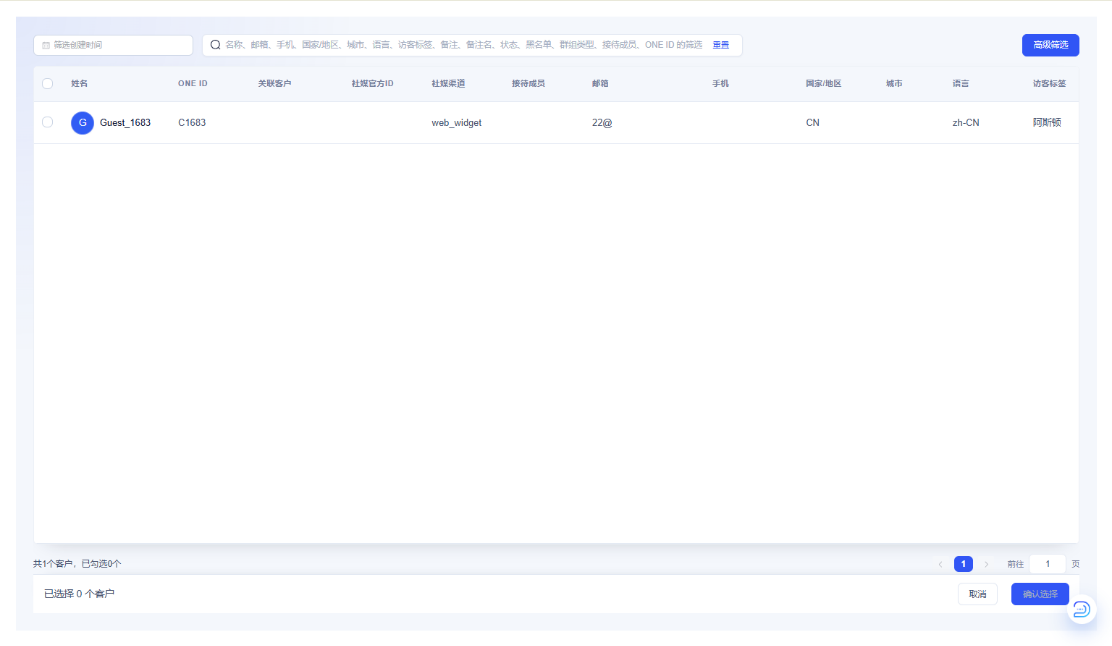
Task: Click the 重置 link in the search bar
Action: 721,45
